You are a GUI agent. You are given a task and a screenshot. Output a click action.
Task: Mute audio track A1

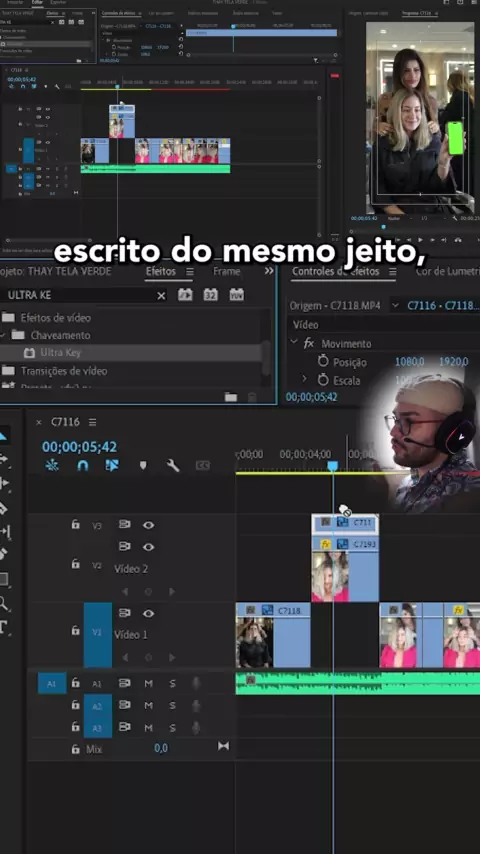coord(148,684)
